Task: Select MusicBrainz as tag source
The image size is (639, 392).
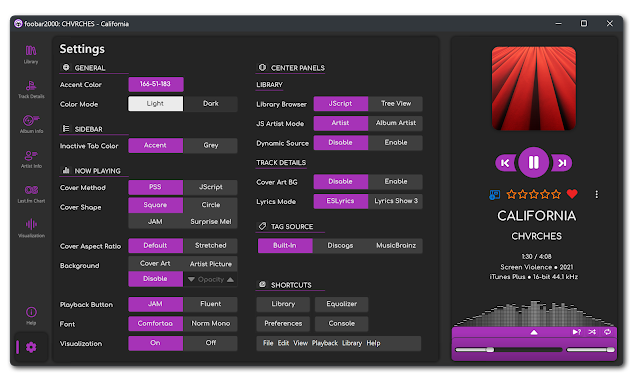Action: point(396,246)
